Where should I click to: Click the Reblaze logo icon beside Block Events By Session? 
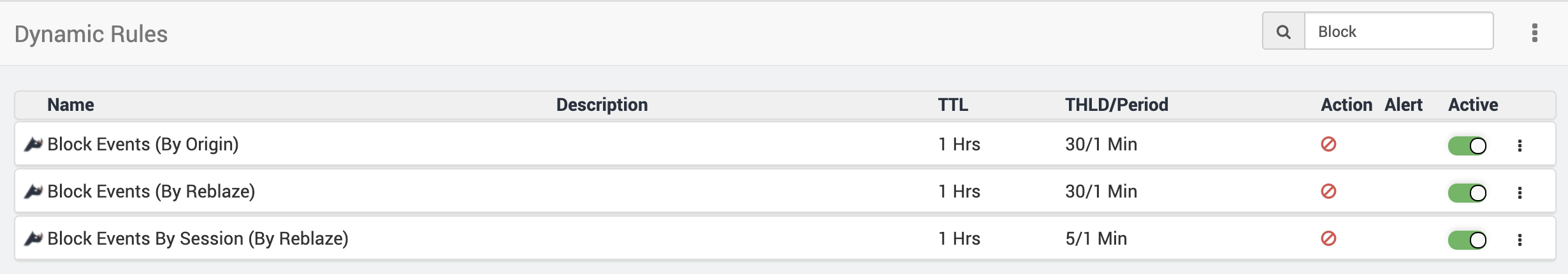coord(33,239)
